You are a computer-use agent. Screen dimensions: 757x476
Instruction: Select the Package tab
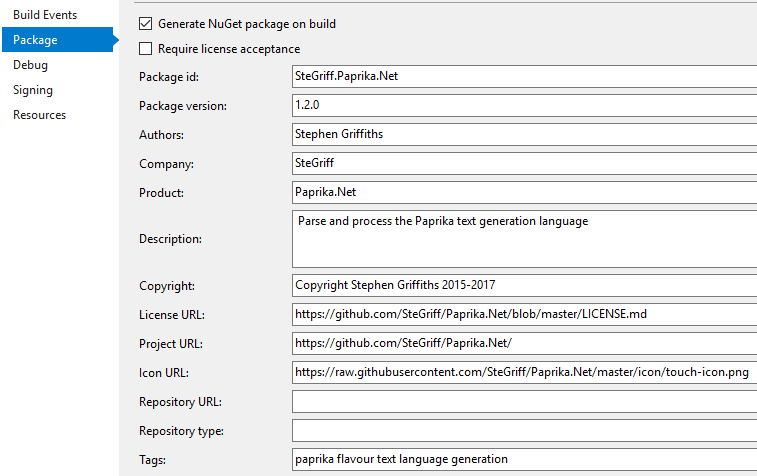click(x=58, y=40)
